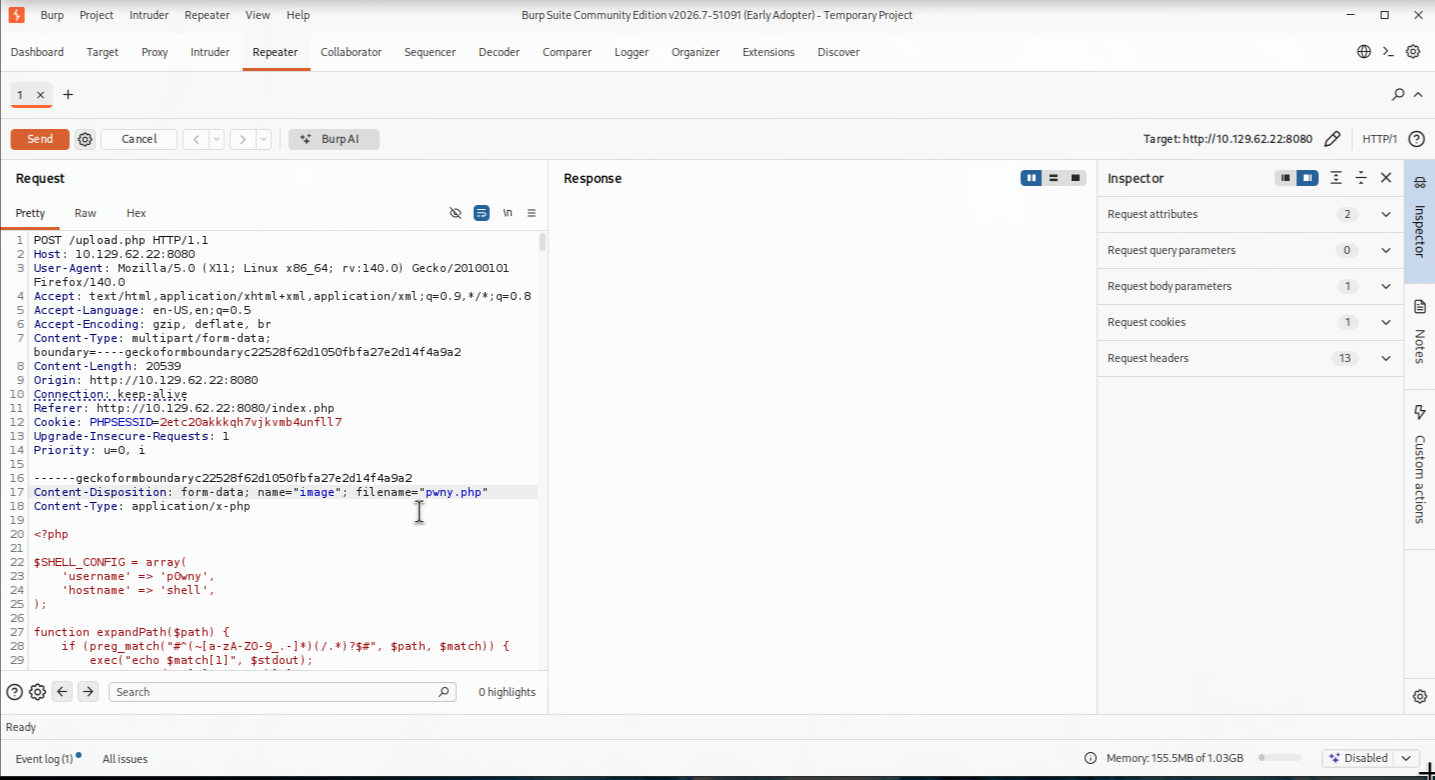Close Repeater tab 1
The width and height of the screenshot is (1435, 780).
tap(41, 95)
